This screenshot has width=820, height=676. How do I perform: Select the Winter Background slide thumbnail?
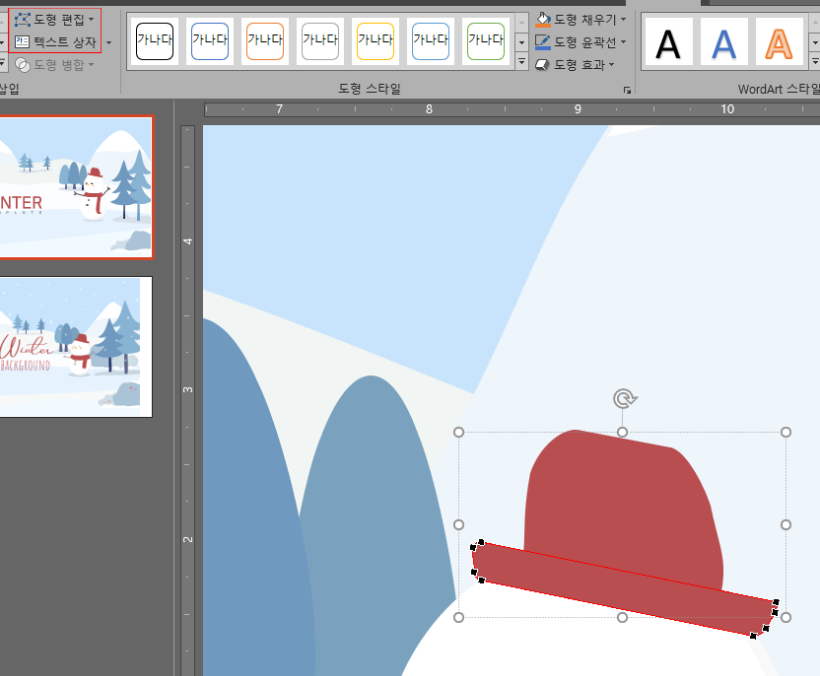pyautogui.click(x=76, y=347)
